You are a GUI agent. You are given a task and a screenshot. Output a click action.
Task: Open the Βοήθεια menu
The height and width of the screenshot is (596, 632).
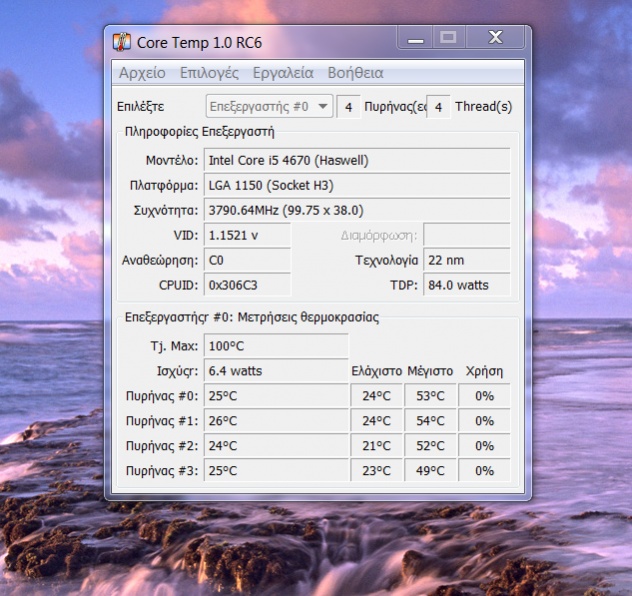click(x=355, y=73)
